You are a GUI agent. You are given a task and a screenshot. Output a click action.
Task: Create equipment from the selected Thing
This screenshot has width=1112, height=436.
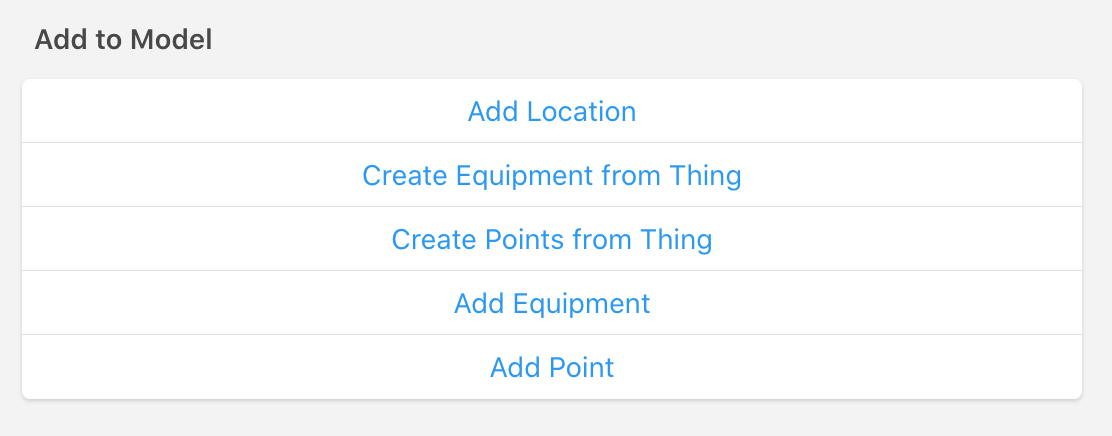[552, 176]
